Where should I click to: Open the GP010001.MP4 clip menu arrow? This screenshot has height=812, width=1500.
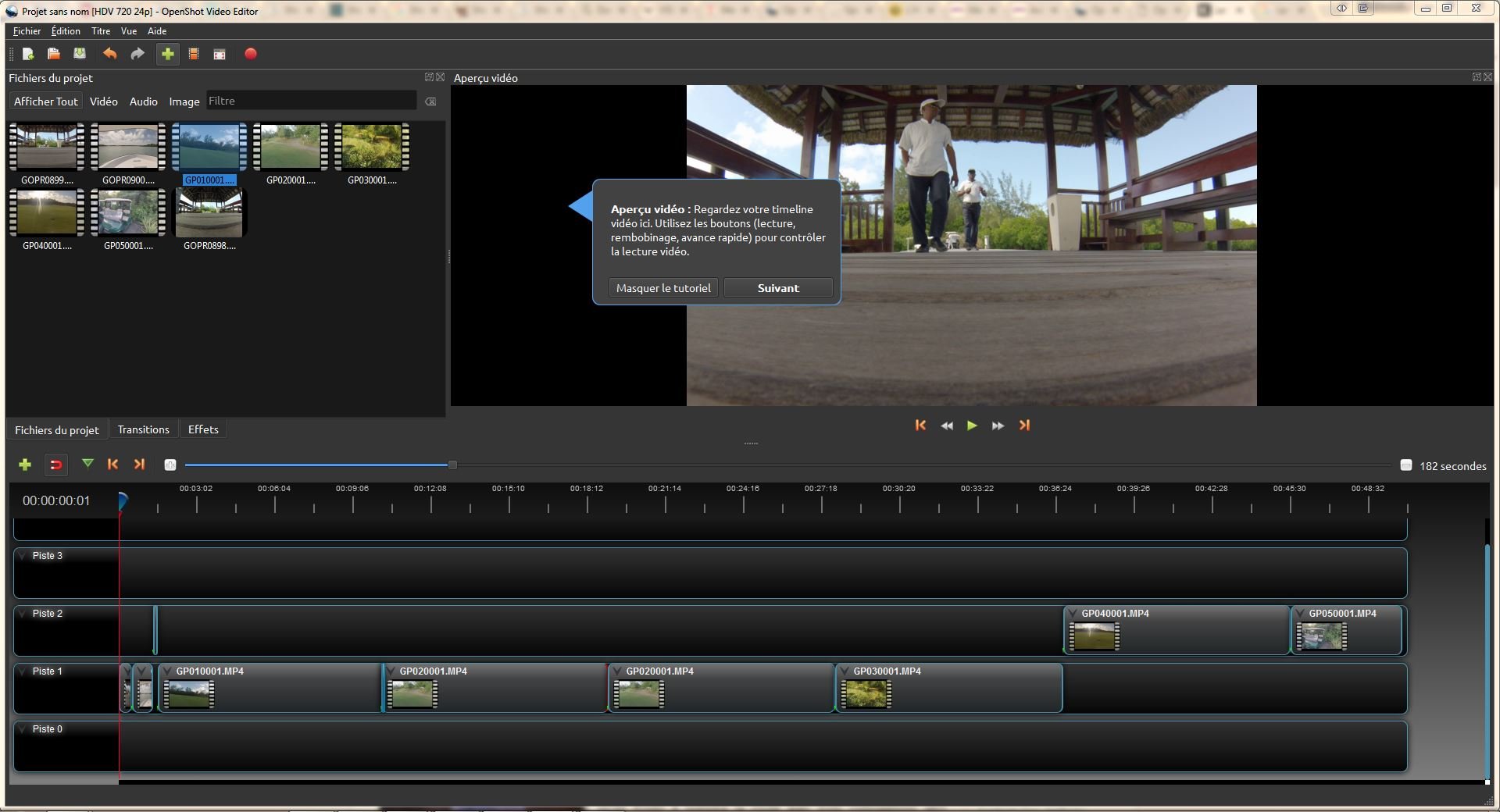(x=167, y=671)
